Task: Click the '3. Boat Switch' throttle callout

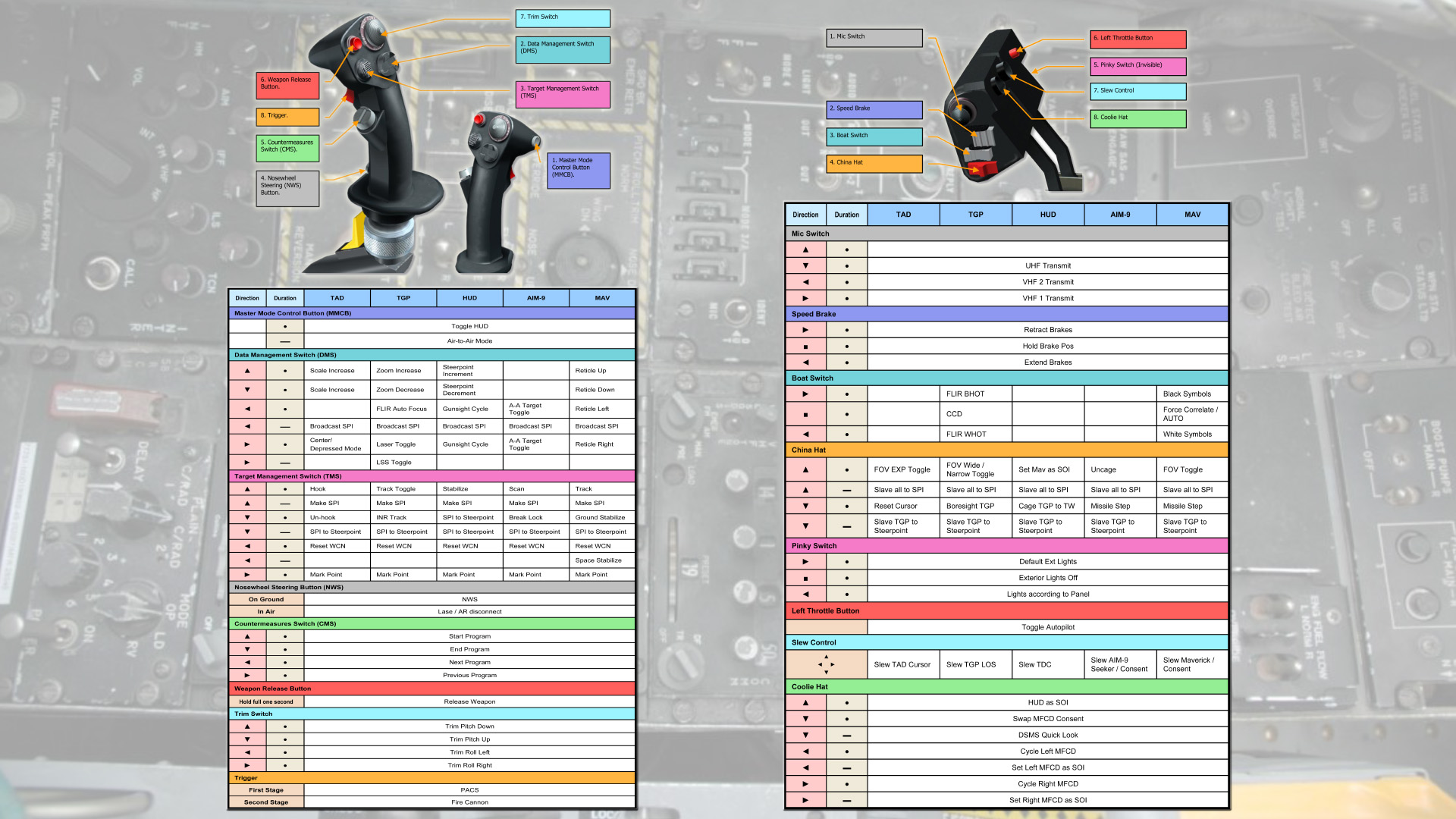Action: tap(874, 137)
